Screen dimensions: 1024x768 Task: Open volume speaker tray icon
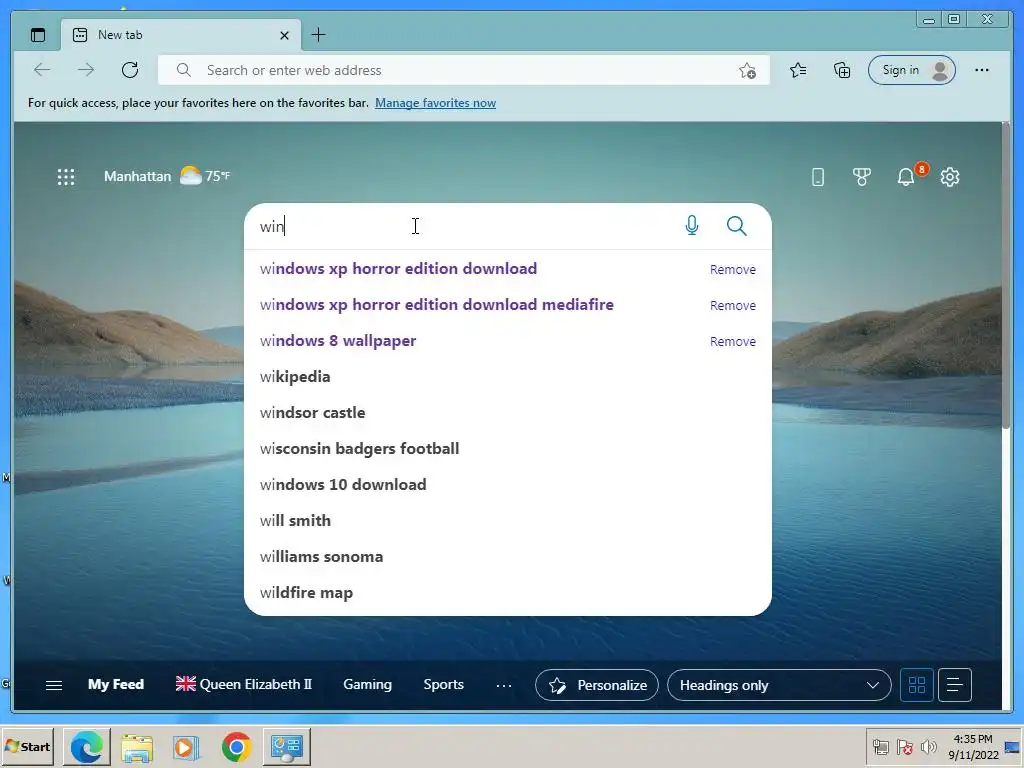coord(928,746)
